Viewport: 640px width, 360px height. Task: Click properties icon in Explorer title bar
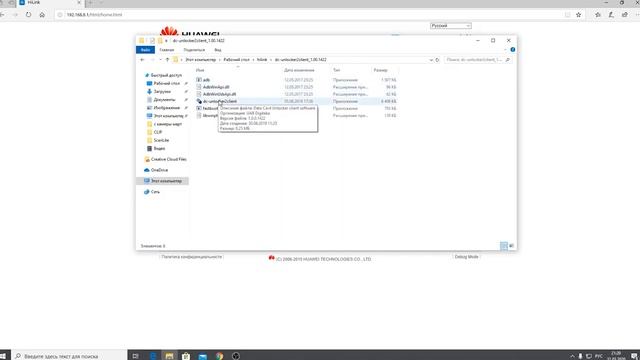pos(152,41)
